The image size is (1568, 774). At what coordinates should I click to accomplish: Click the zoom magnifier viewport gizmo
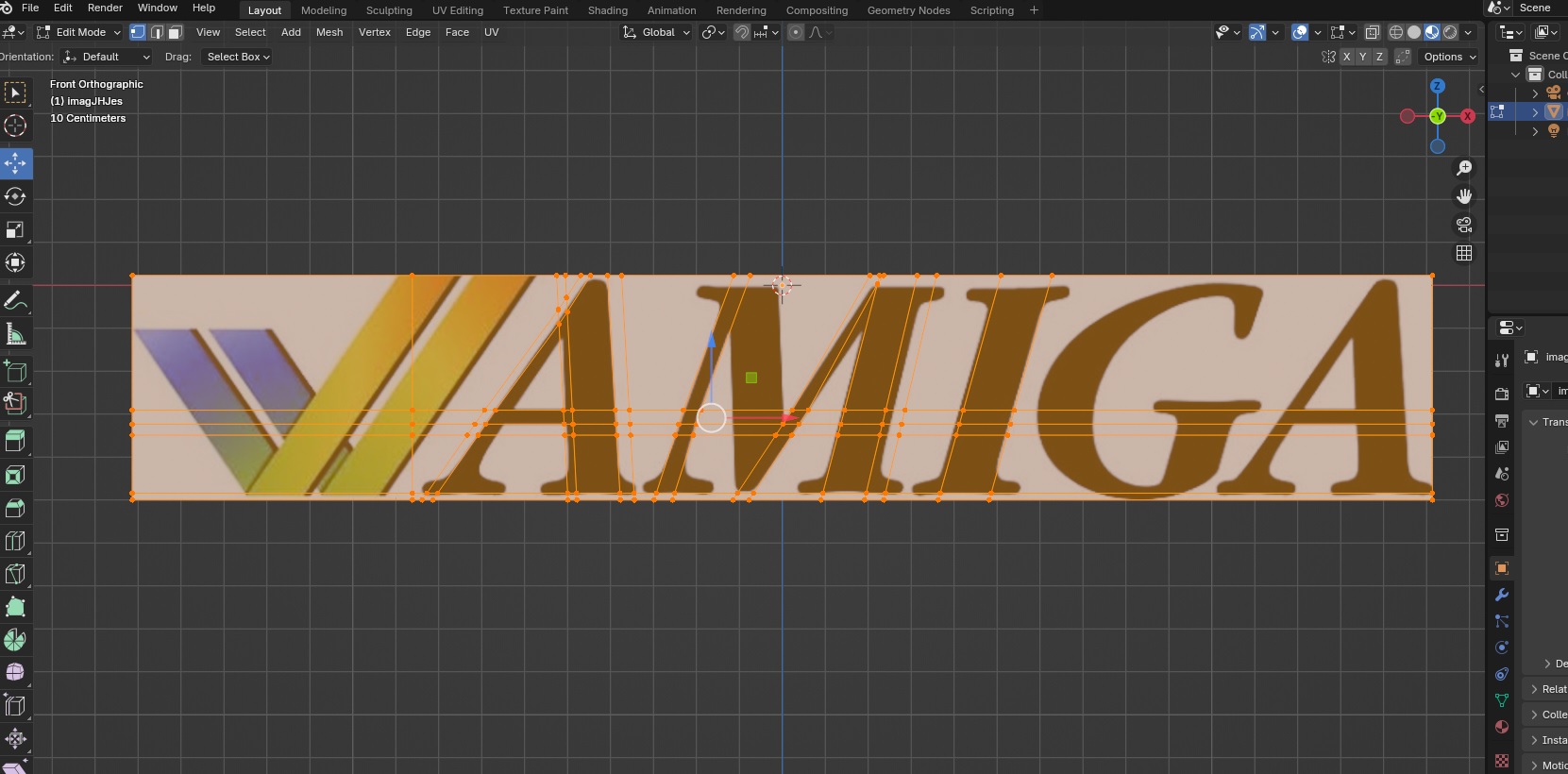pos(1464,168)
